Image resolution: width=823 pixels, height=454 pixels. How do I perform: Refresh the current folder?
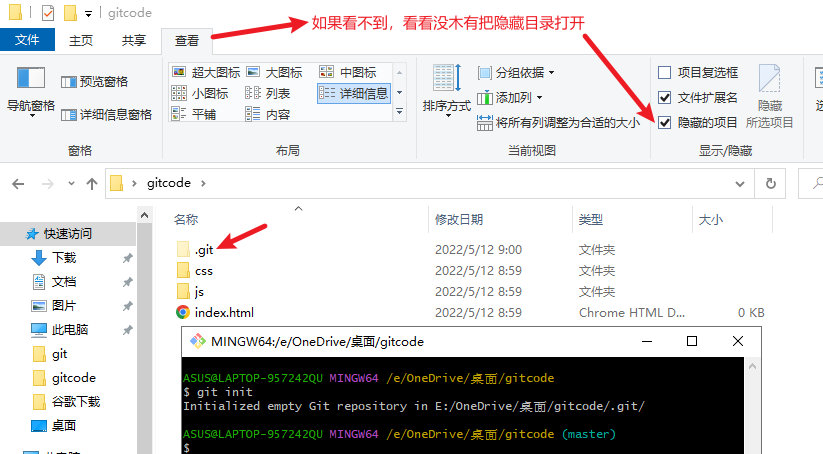[771, 184]
